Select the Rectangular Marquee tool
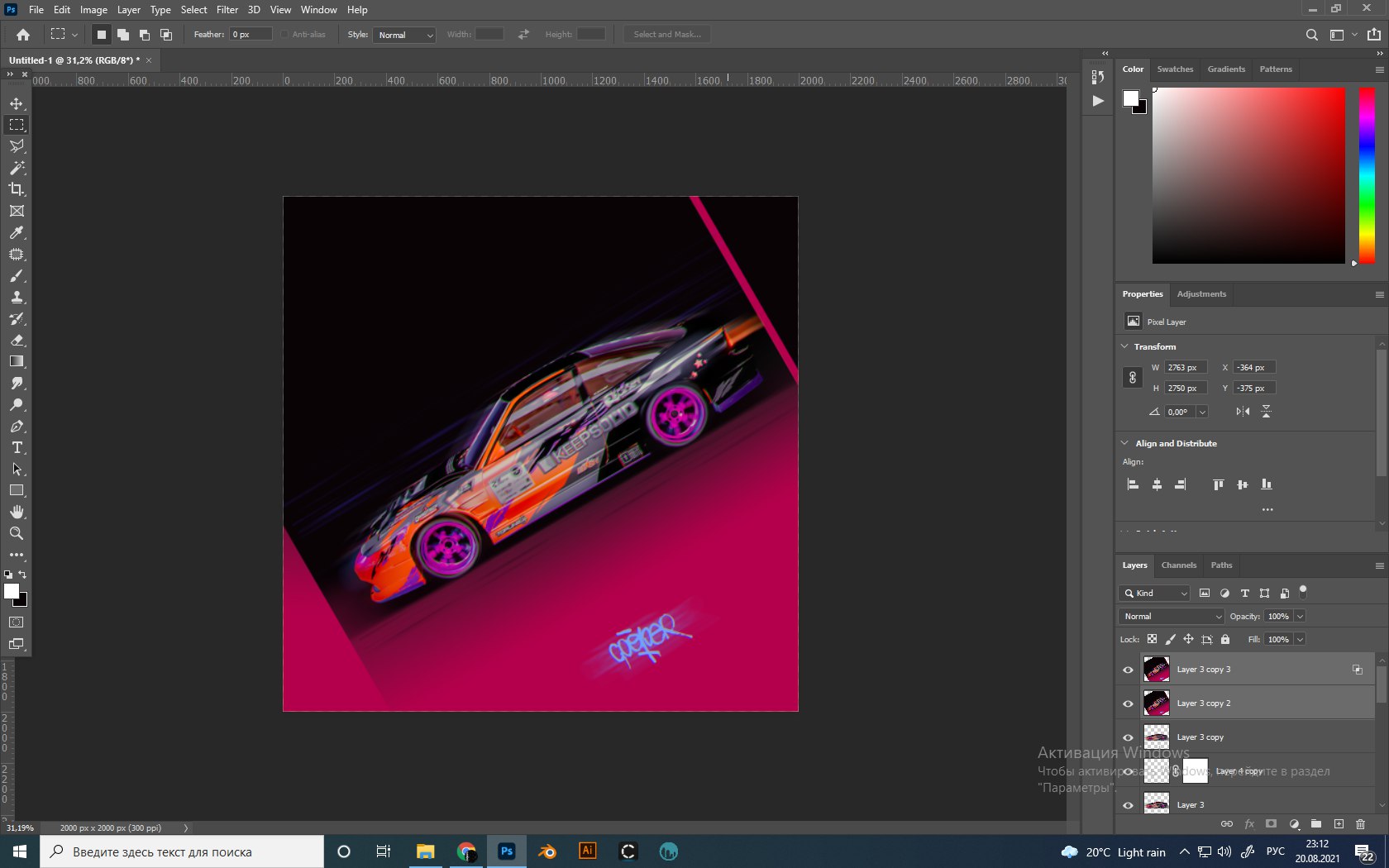The width and height of the screenshot is (1389, 868). [x=17, y=125]
